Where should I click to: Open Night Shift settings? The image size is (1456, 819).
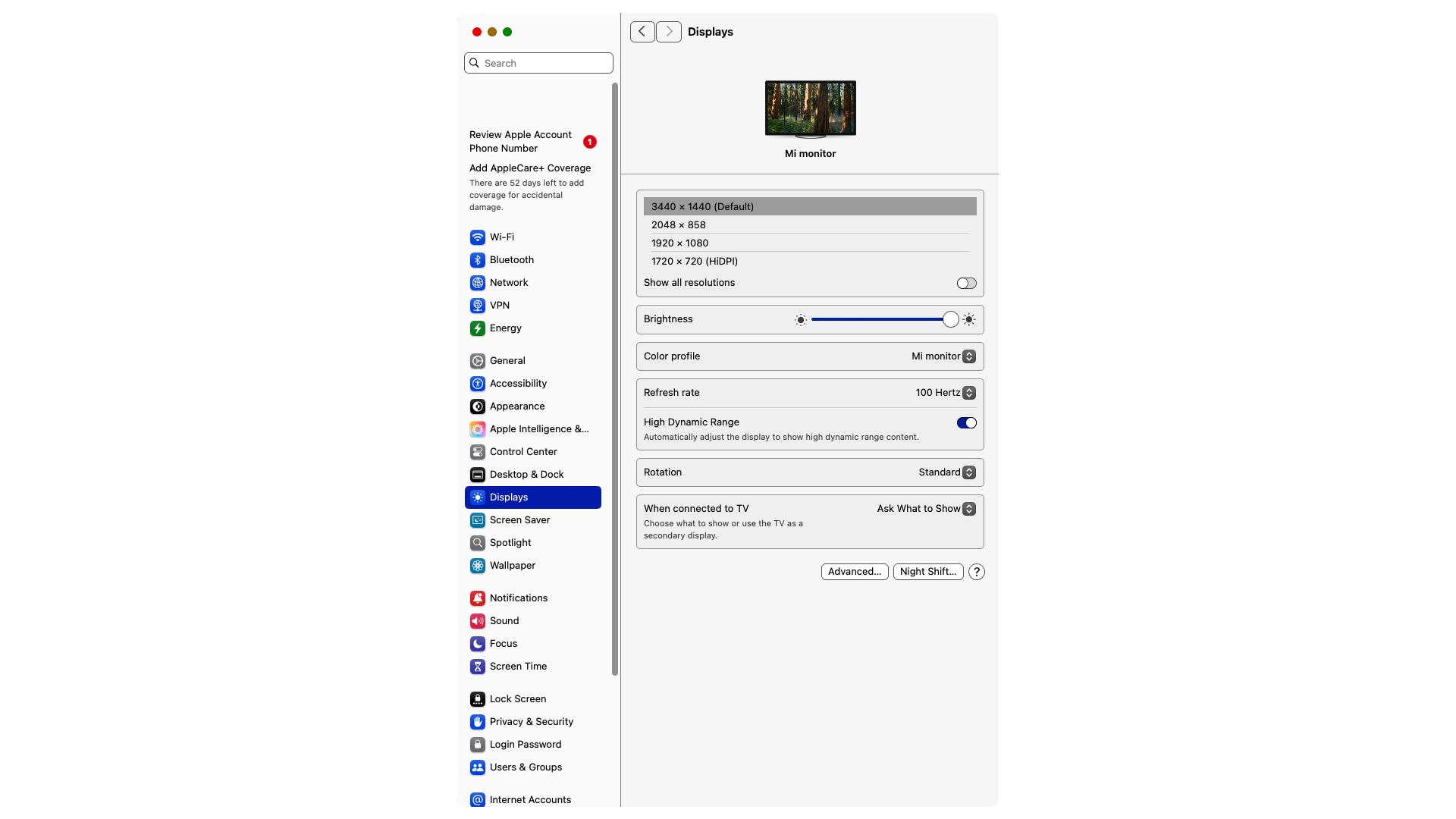928,572
